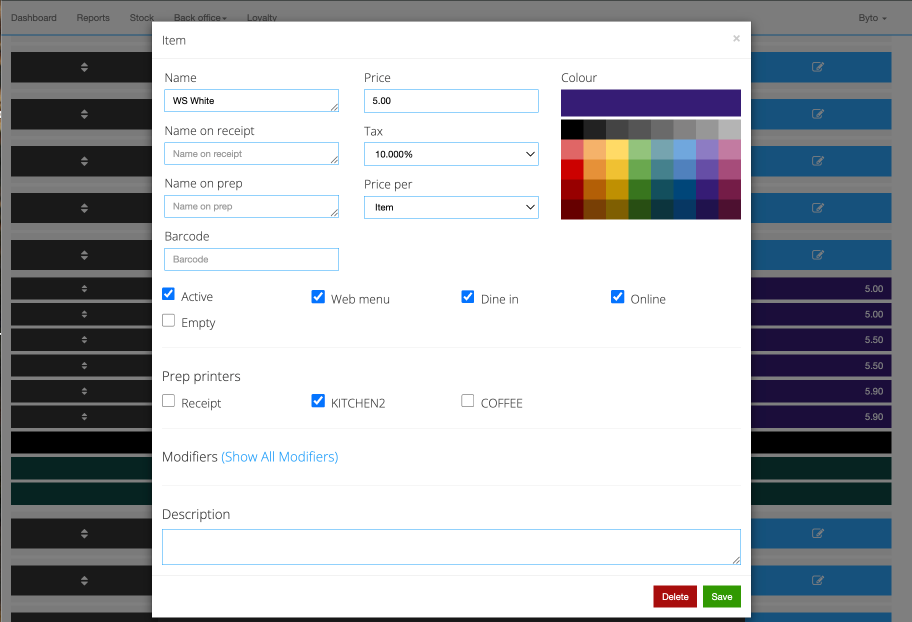Uncheck the Active checkbox
The image size is (912, 622).
click(169, 296)
